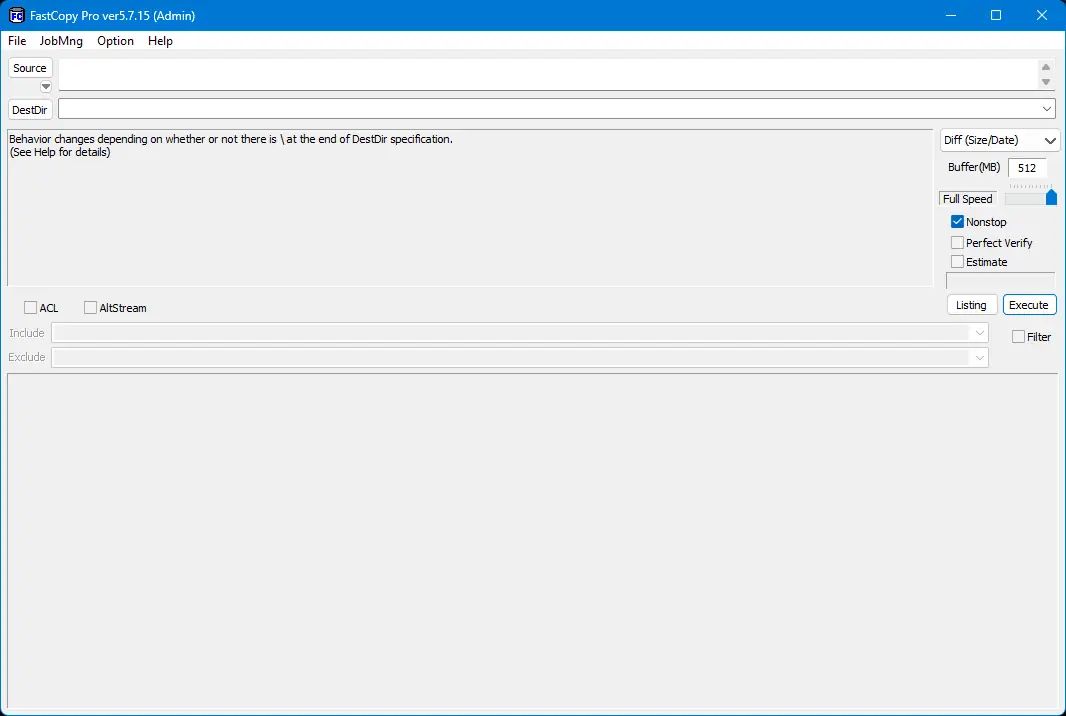Enable the Filter checkbox
This screenshot has height=716, width=1066.
pos(1018,337)
